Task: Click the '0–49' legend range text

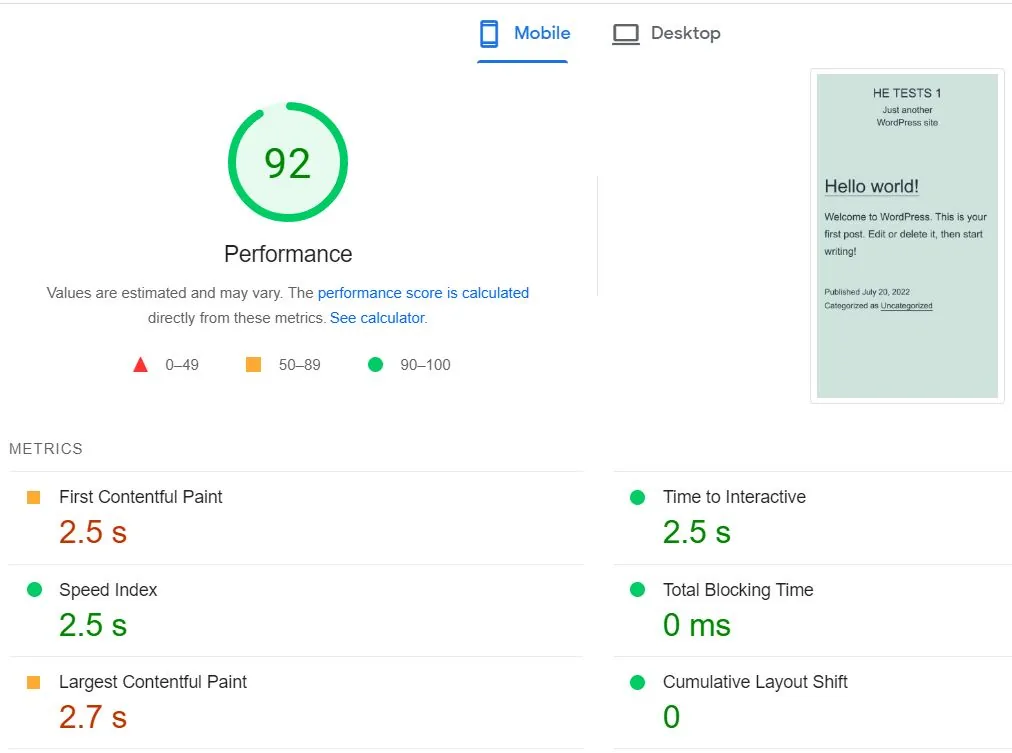Action: point(182,365)
